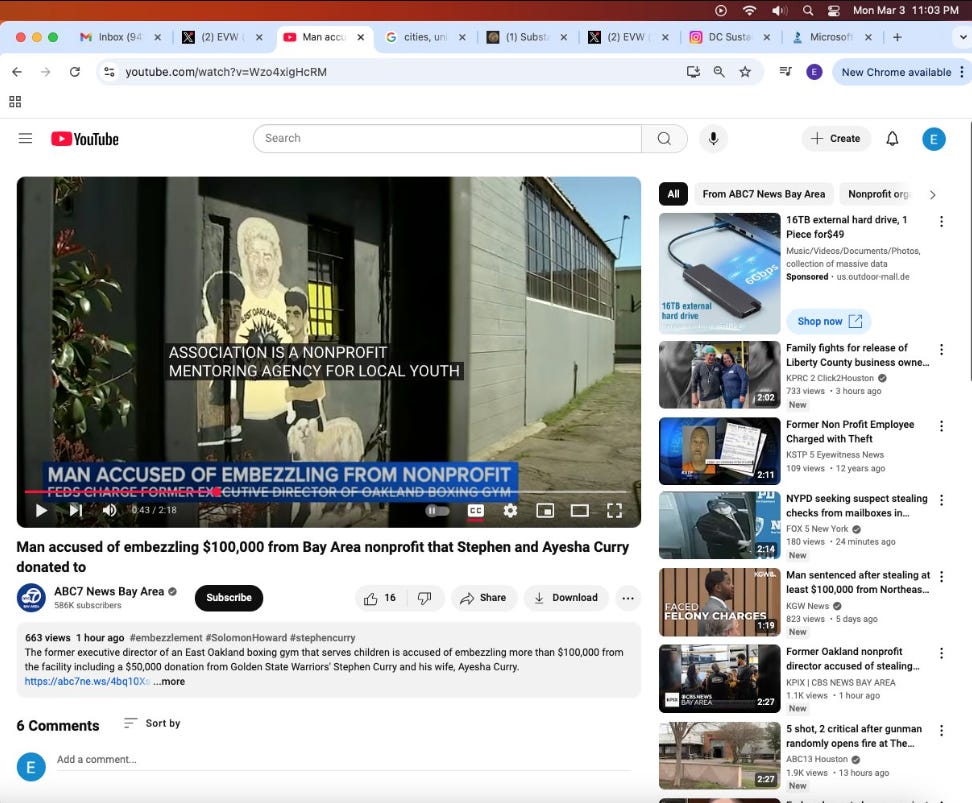The width and height of the screenshot is (972, 803).
Task: Switch to Microsoft browser tab
Action: (x=831, y=37)
